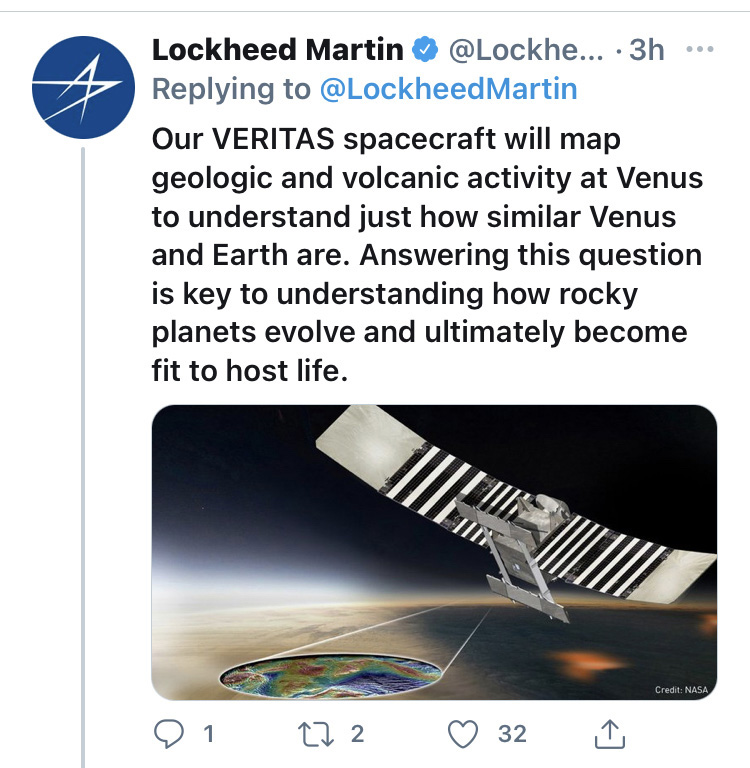750x768 pixels.
Task: Click the colorful Venus map inset
Action: pos(330,677)
